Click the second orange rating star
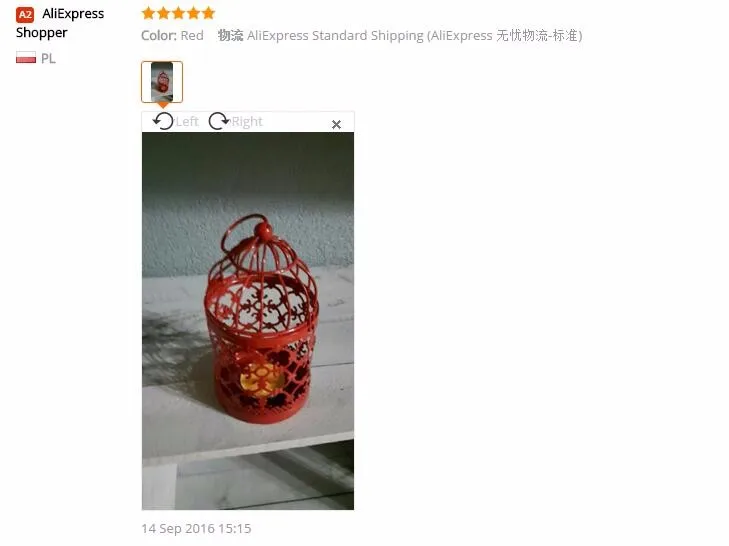The image size is (729, 546). [163, 13]
